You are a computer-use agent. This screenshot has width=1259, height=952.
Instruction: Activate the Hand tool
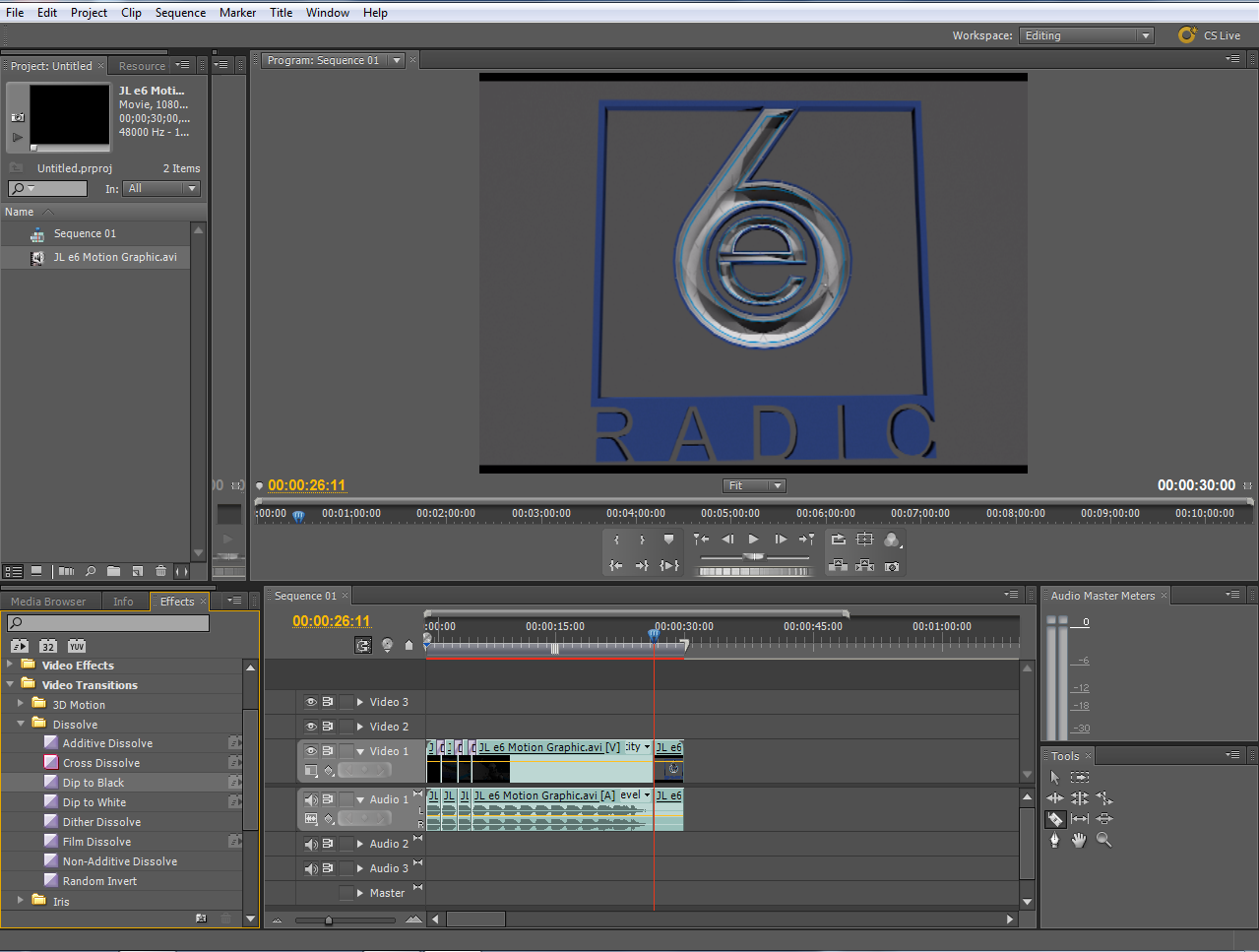click(x=1079, y=838)
